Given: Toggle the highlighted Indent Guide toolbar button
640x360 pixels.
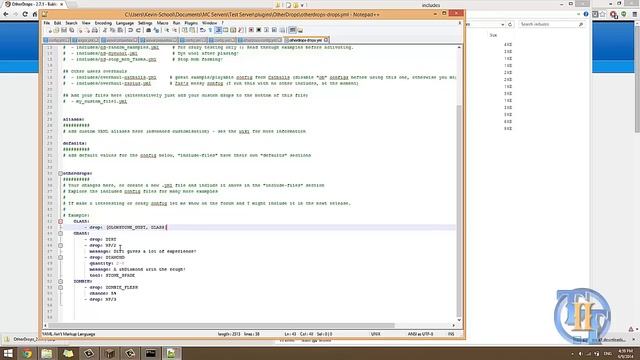Looking at the screenshot, I should (x=218, y=30).
